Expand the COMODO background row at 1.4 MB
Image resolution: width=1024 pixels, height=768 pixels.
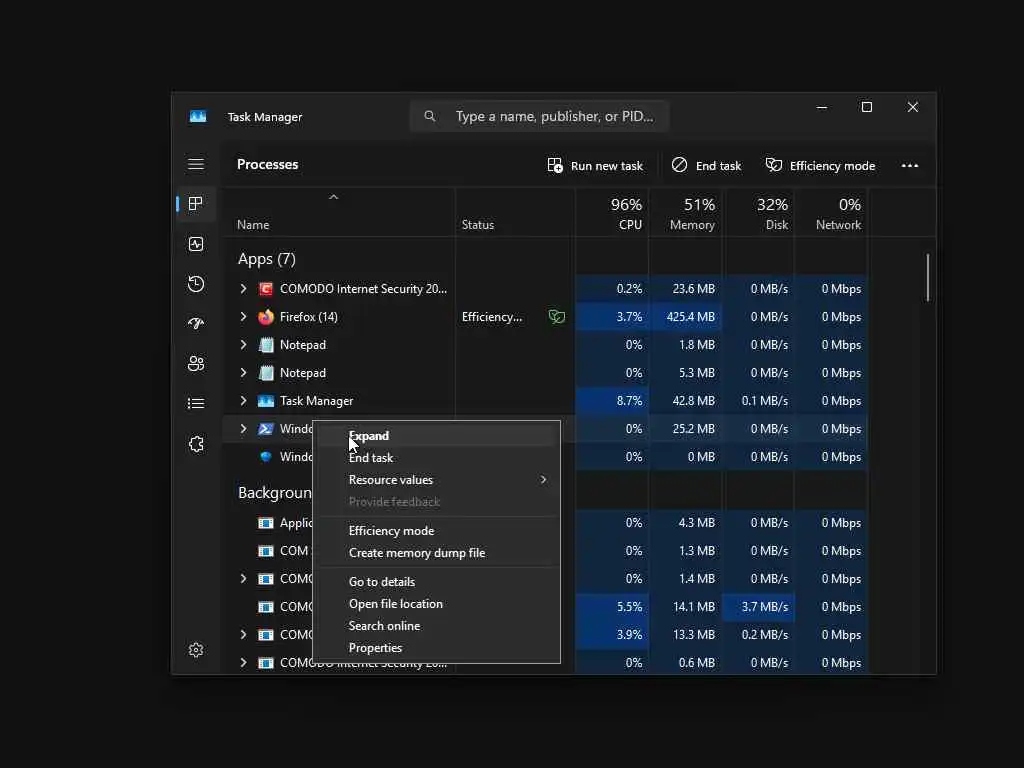tap(244, 579)
